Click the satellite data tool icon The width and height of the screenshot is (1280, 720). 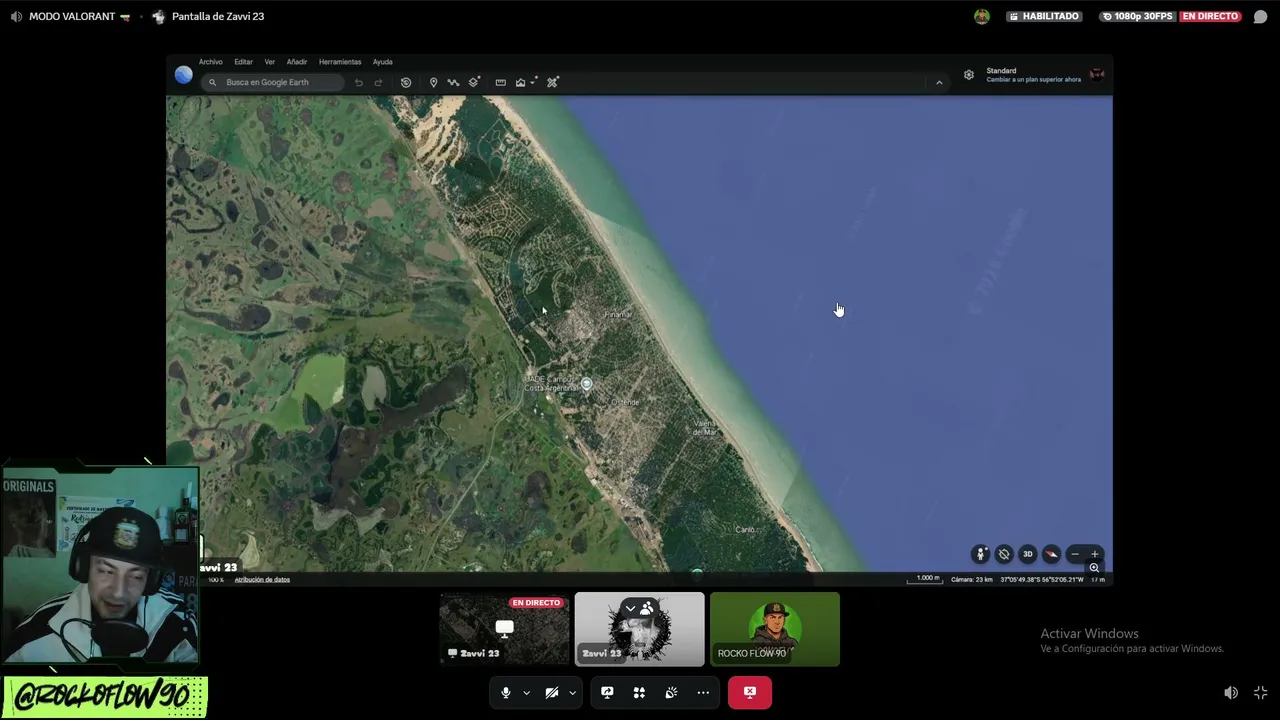[x=552, y=82]
